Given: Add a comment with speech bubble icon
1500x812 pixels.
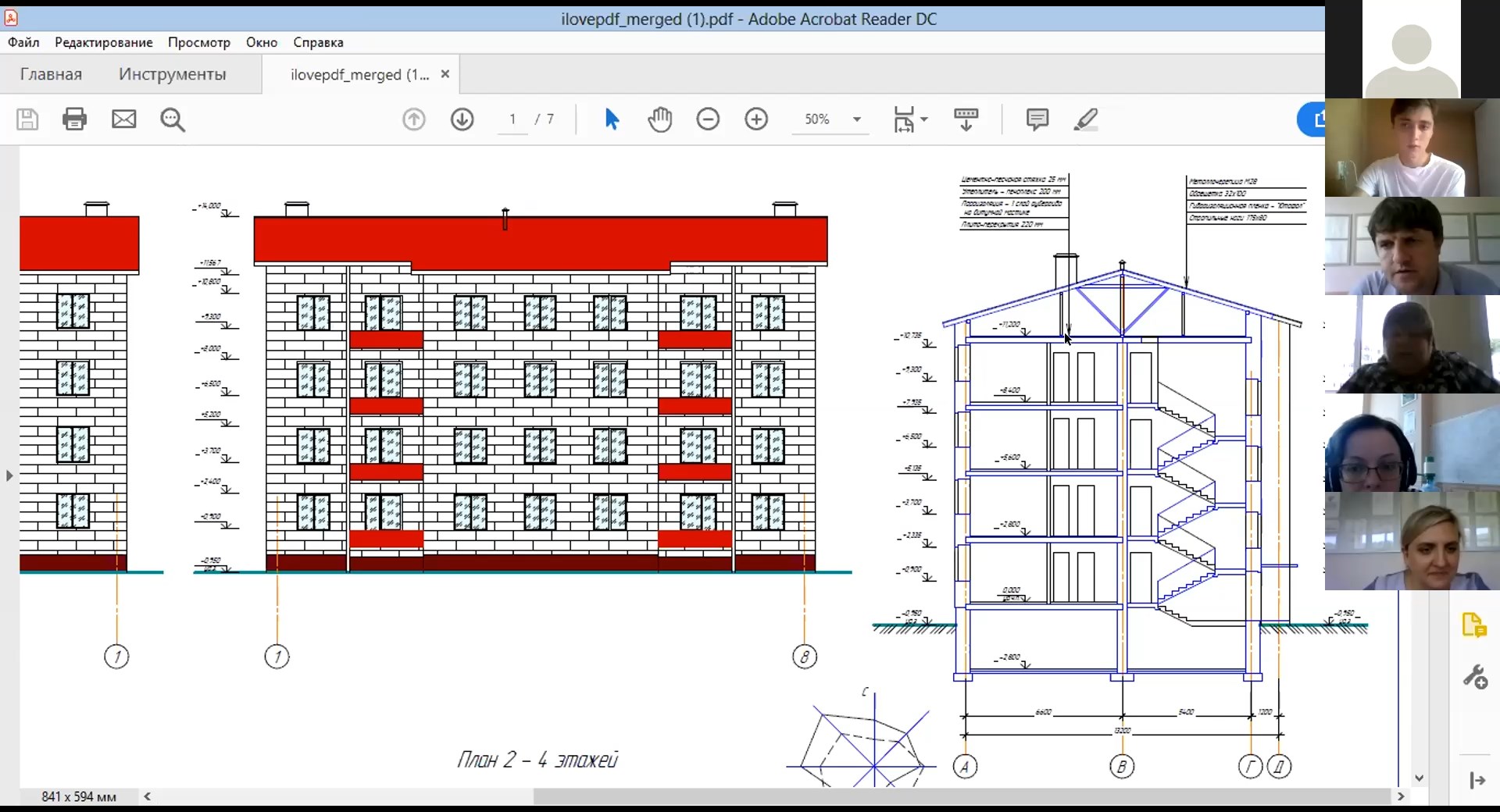Looking at the screenshot, I should pos(1037,119).
